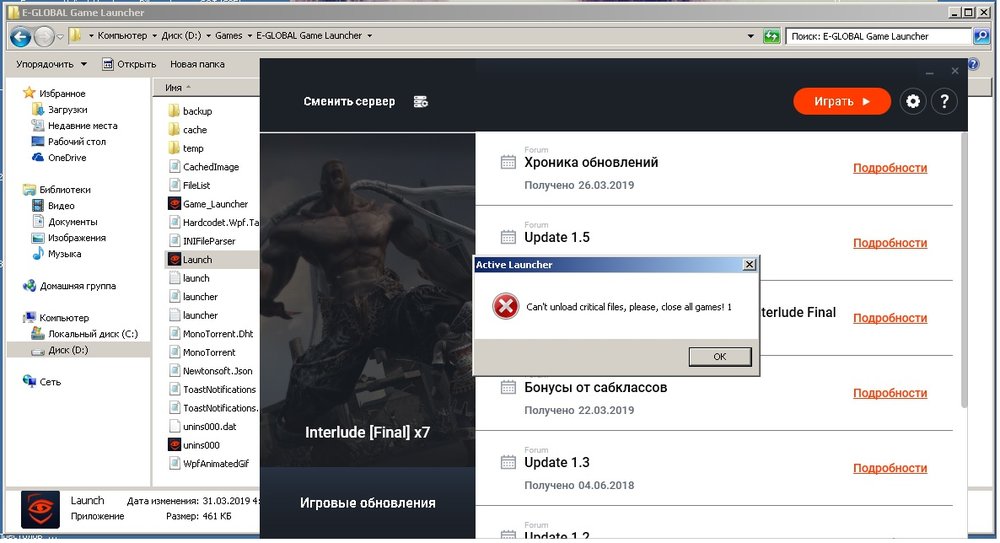Viewport: 1000px width, 543px height.
Task: Select the unins000 application icon
Action: click(173, 445)
